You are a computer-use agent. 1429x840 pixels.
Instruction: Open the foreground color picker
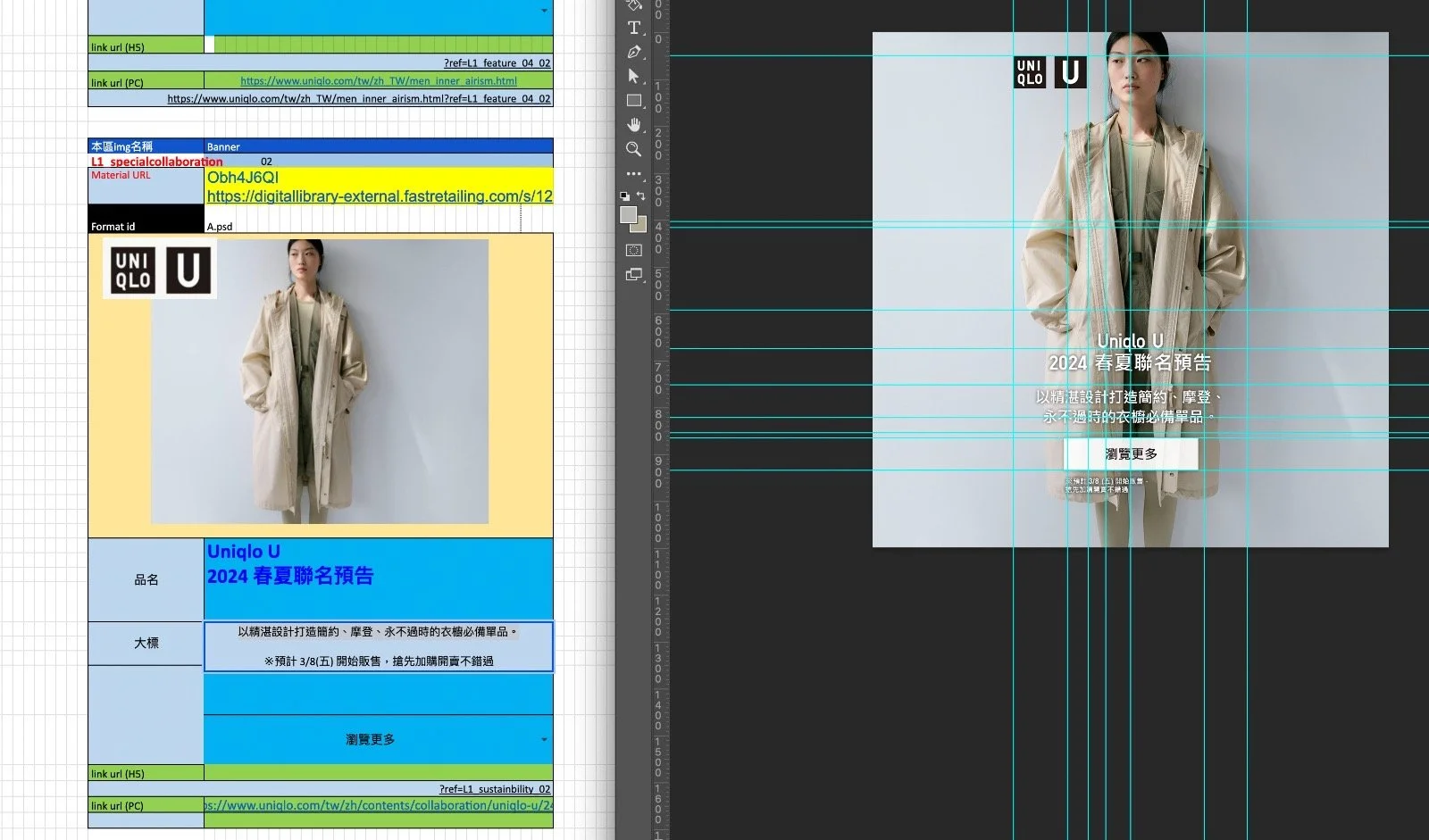[629, 214]
